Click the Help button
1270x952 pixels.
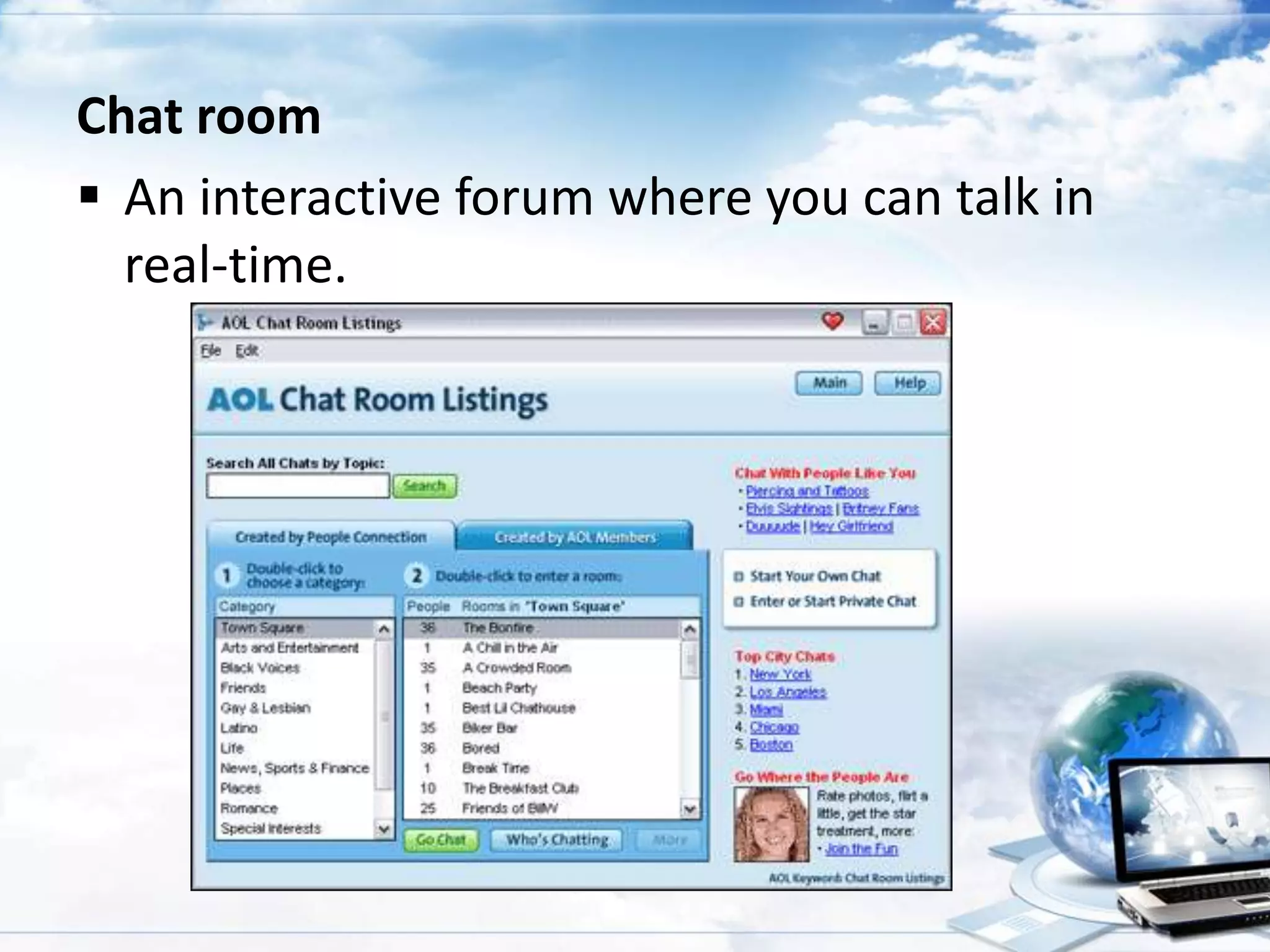(x=908, y=383)
